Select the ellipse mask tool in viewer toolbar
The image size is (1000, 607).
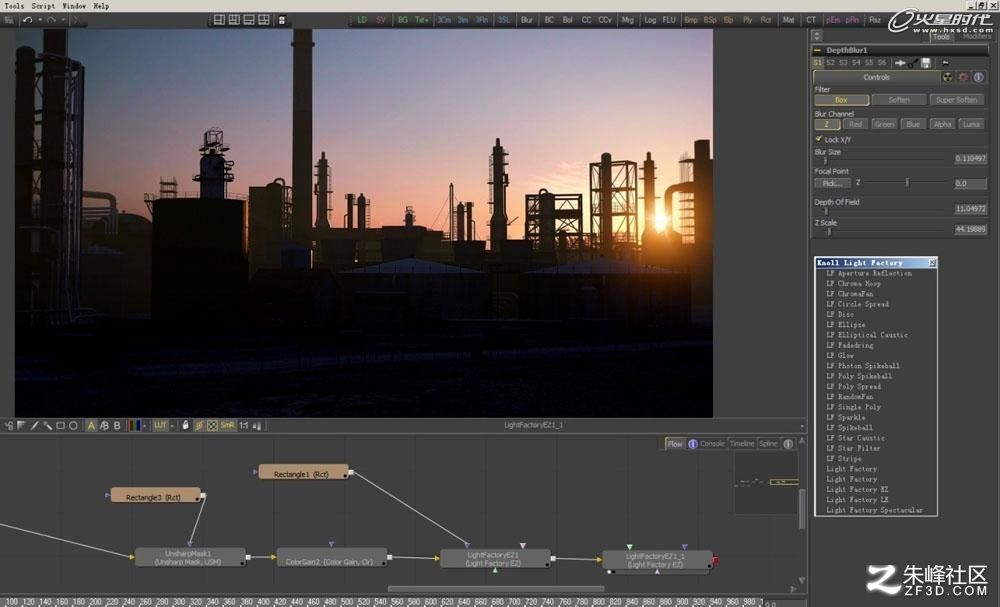tap(73, 425)
